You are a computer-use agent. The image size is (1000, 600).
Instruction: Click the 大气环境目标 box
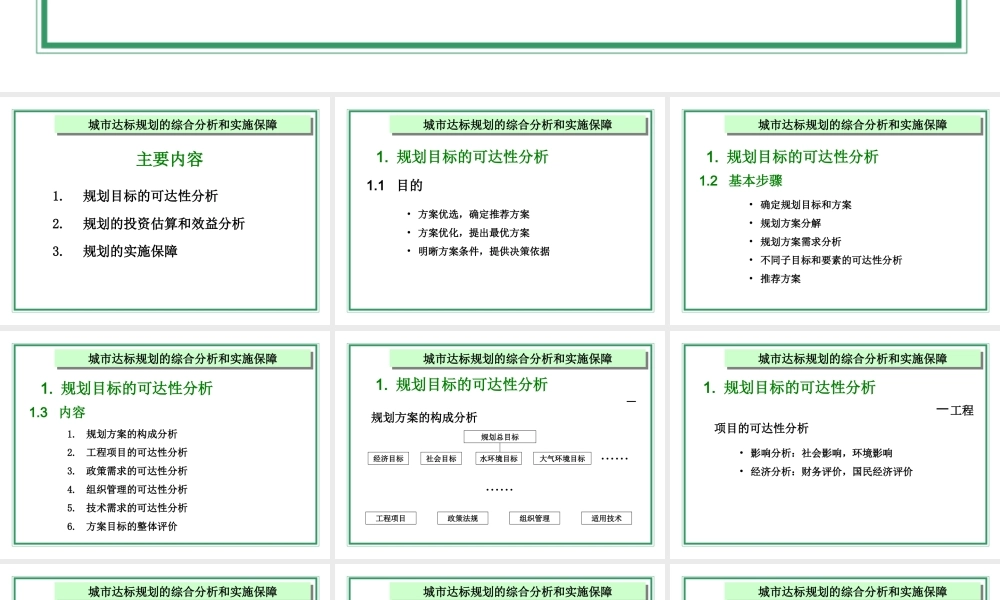click(x=563, y=458)
